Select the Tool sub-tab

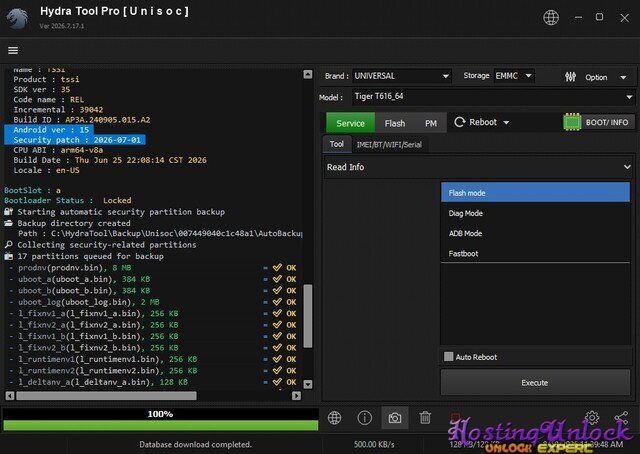pyautogui.click(x=337, y=144)
